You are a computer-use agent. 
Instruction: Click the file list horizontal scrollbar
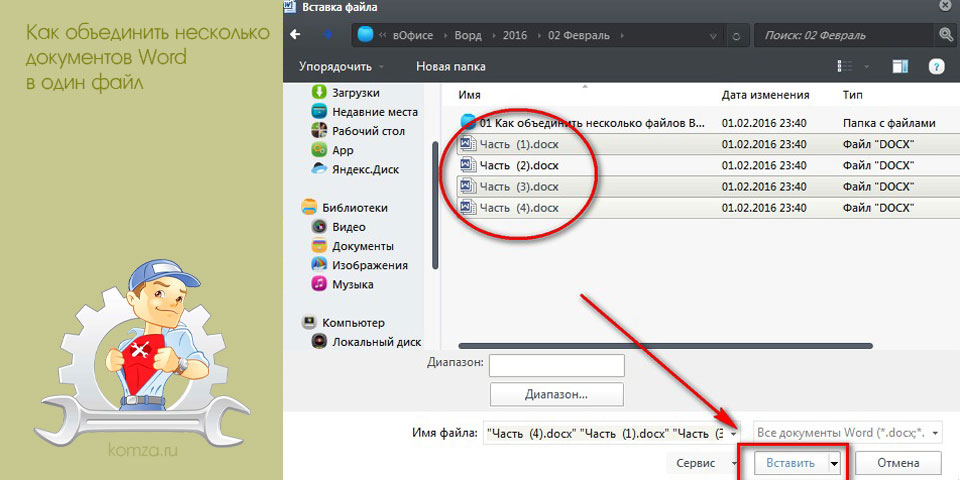coord(665,347)
